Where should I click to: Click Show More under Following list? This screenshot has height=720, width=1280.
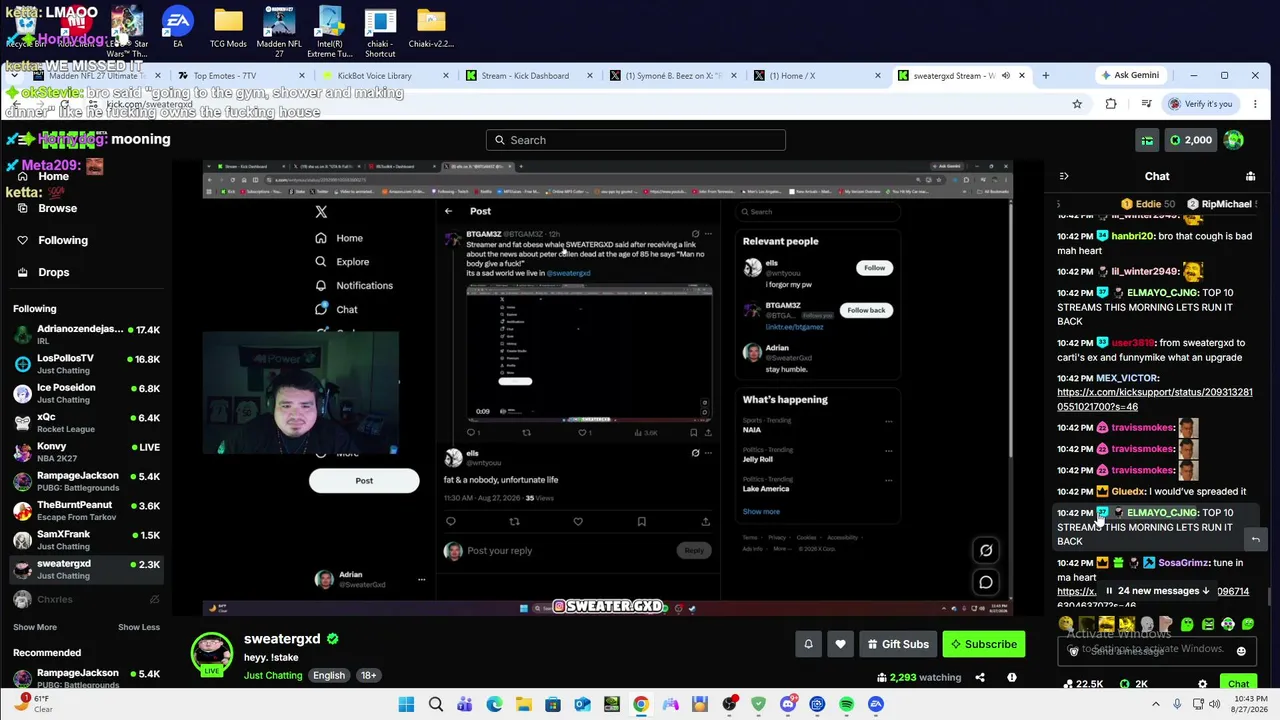35,627
